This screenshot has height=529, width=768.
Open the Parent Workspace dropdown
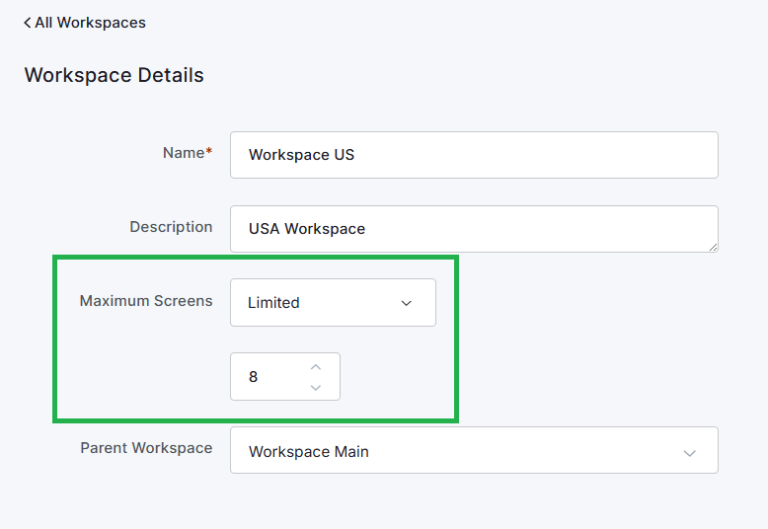[x=474, y=450]
